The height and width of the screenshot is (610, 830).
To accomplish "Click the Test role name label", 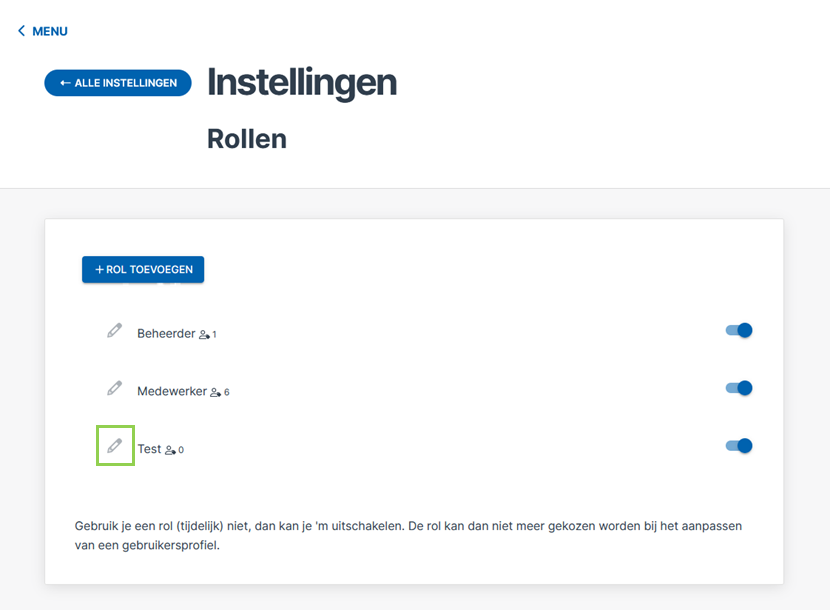I will pyautogui.click(x=149, y=449).
